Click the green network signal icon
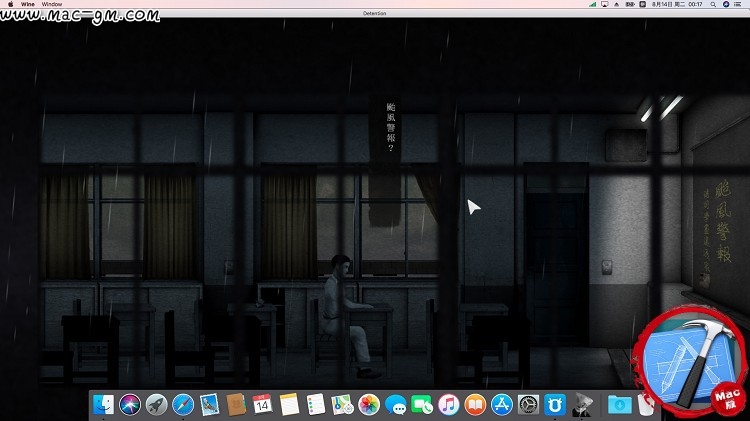Viewport: 750px width, 421px height. click(x=593, y=4)
